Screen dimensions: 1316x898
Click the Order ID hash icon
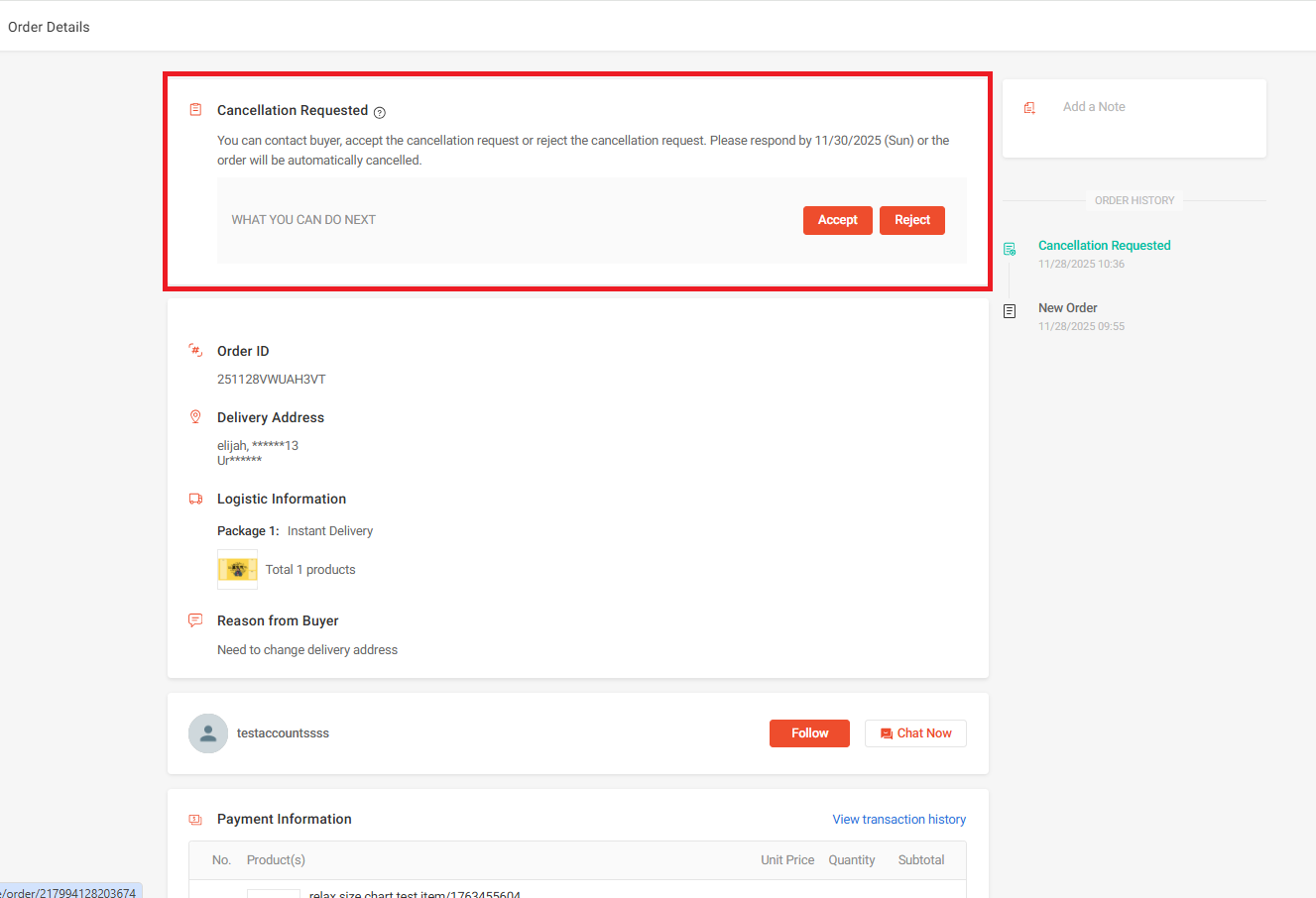195,351
